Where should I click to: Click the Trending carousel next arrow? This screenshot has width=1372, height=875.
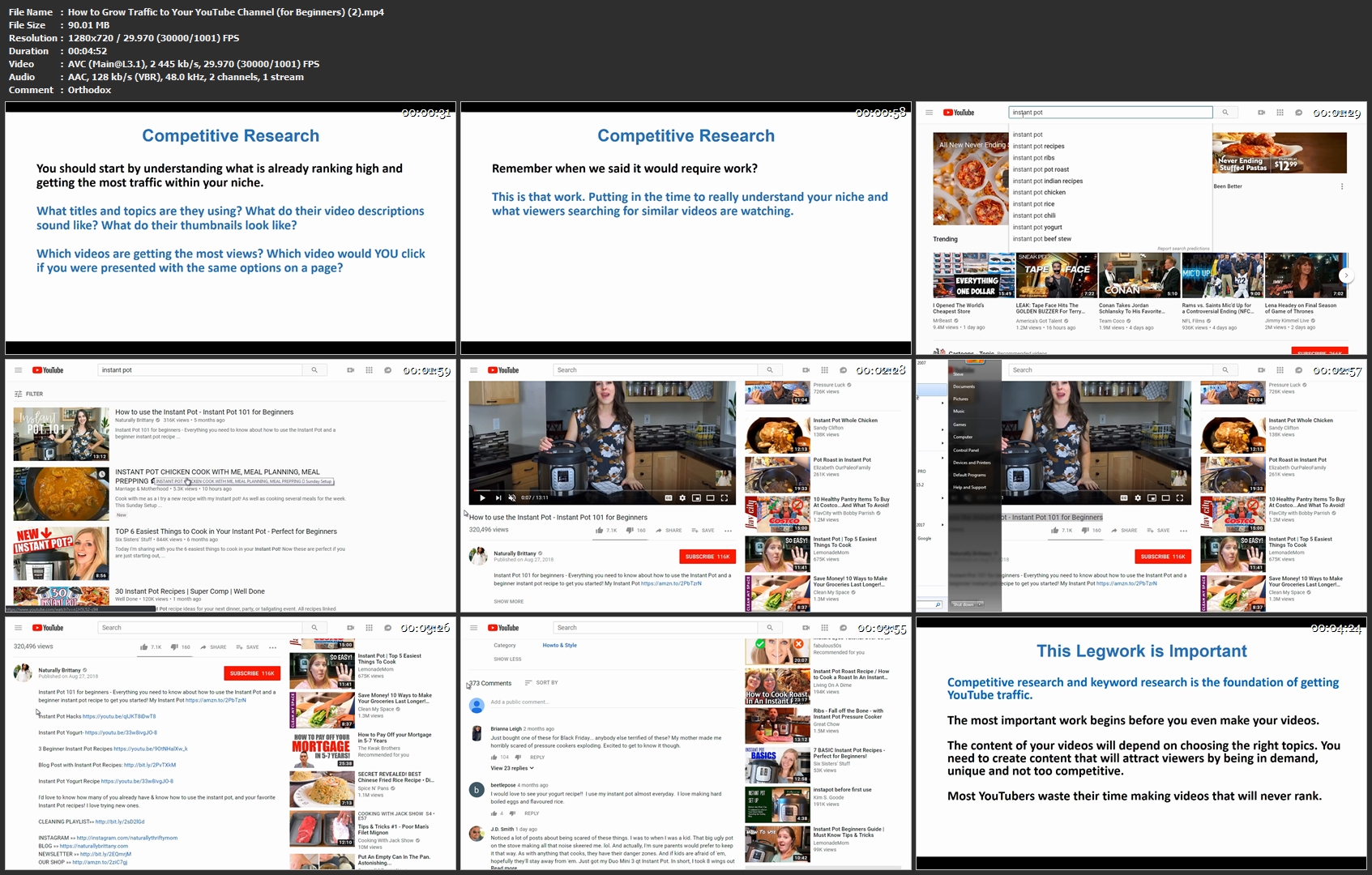click(1346, 275)
